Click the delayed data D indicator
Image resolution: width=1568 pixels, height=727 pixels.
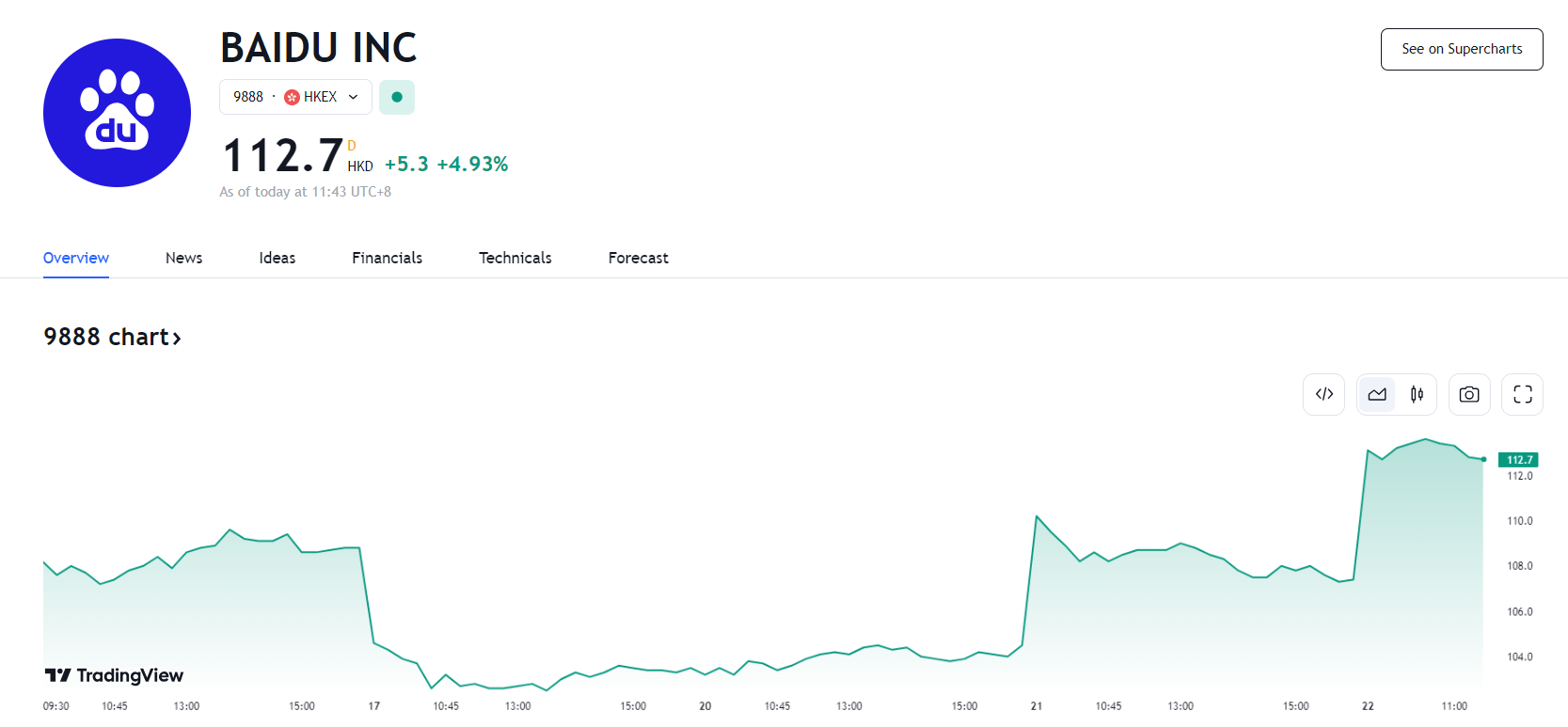352,146
